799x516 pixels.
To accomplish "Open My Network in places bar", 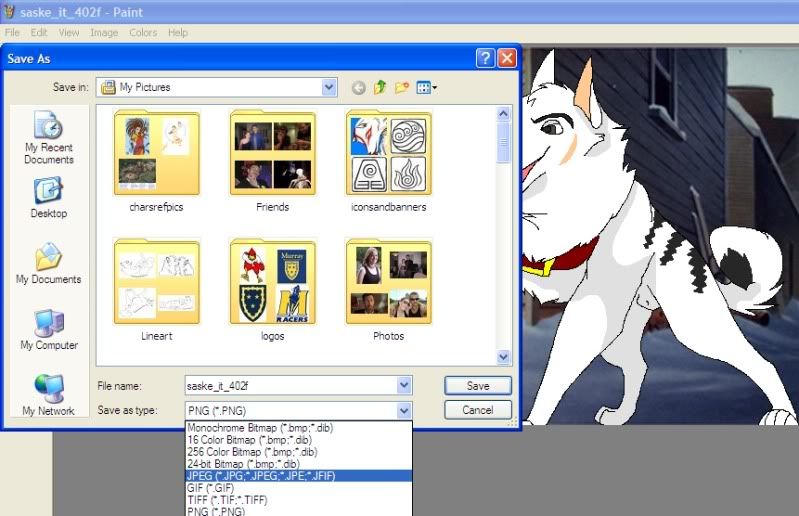I will coord(49,395).
